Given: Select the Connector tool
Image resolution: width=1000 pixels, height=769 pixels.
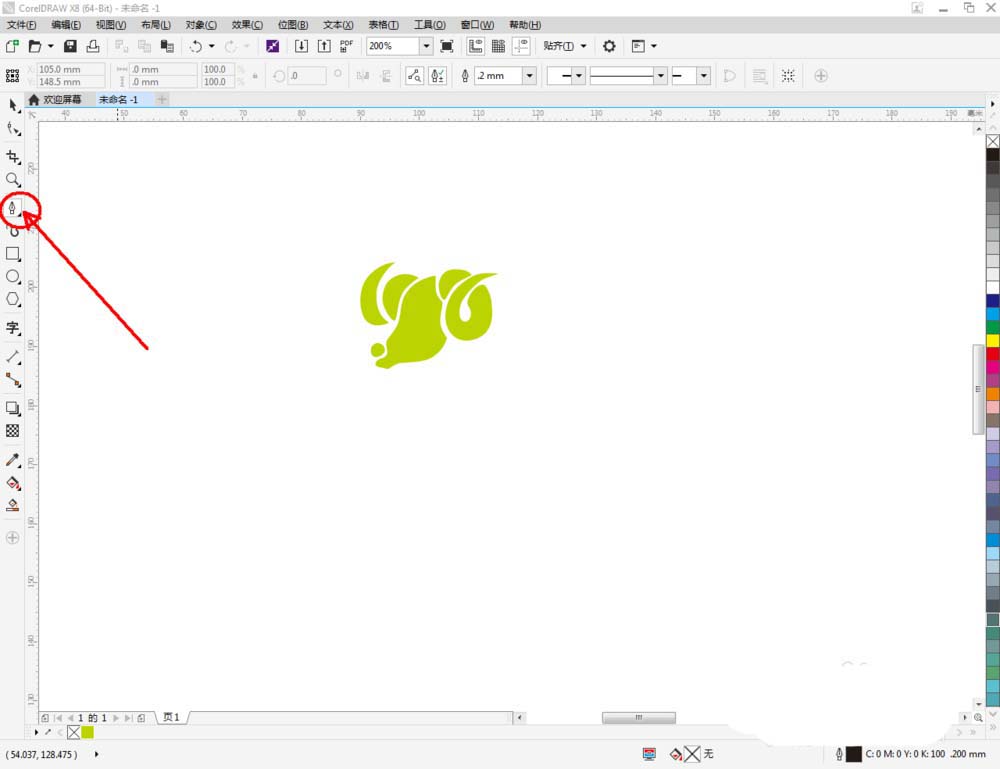Looking at the screenshot, I should [13, 380].
